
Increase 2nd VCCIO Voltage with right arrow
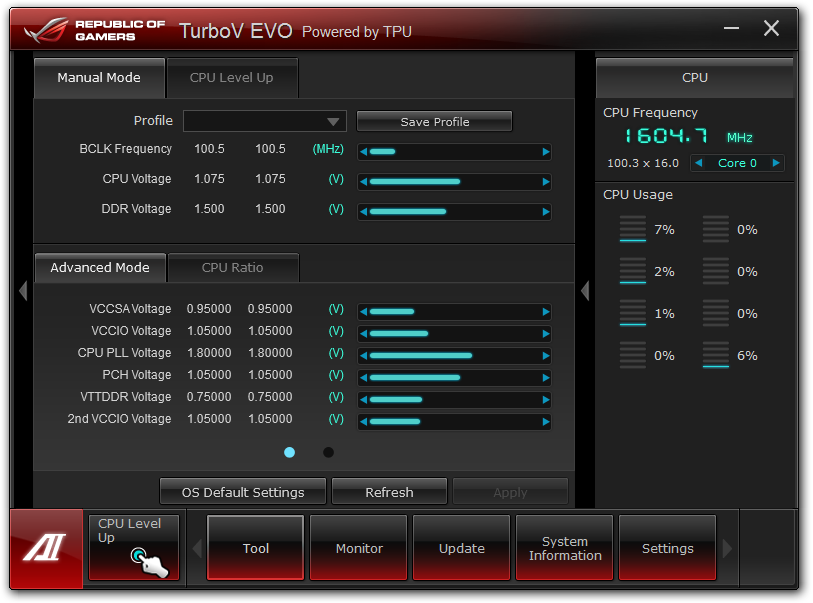pyautogui.click(x=545, y=422)
